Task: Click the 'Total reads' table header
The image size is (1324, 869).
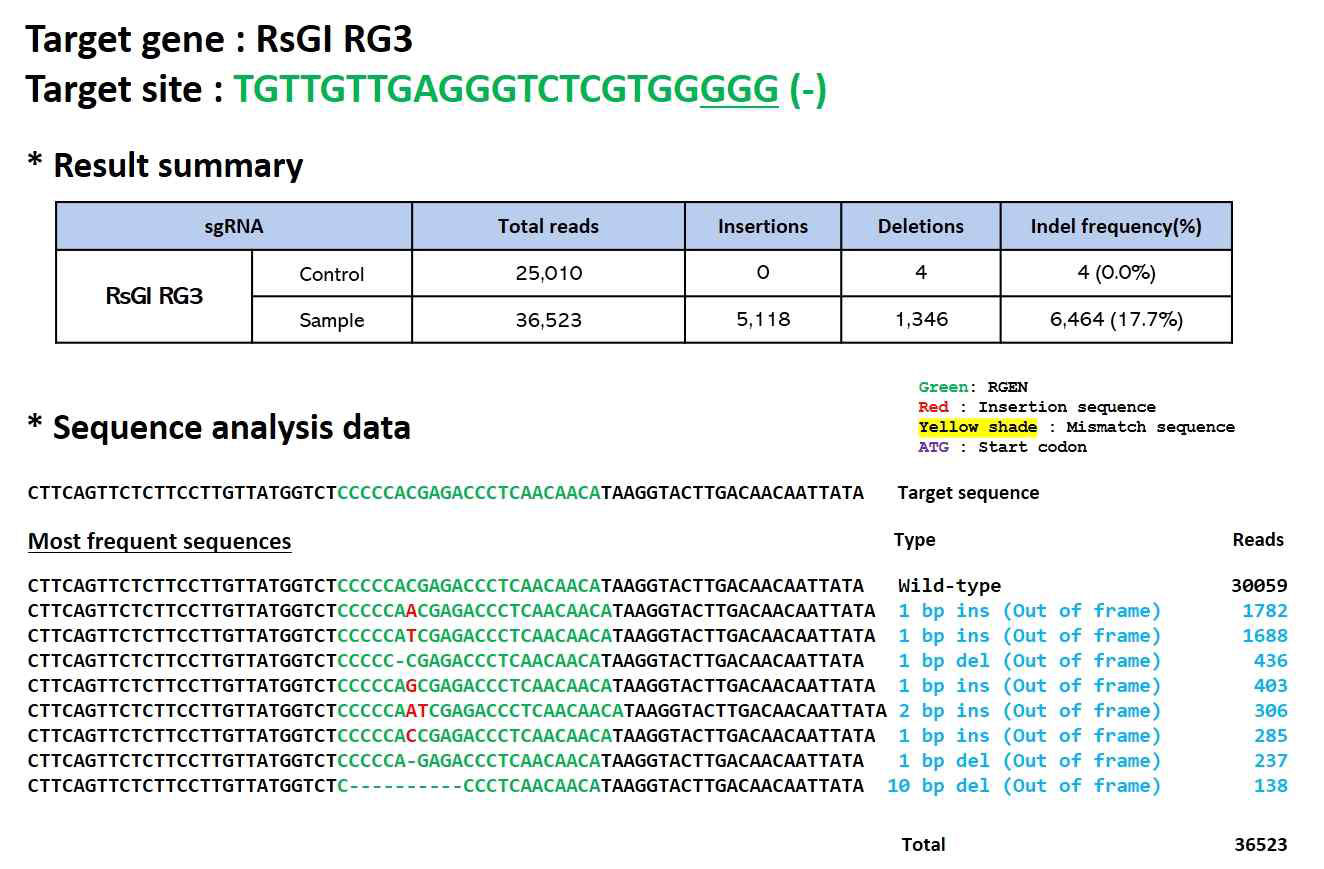Action: [x=548, y=226]
